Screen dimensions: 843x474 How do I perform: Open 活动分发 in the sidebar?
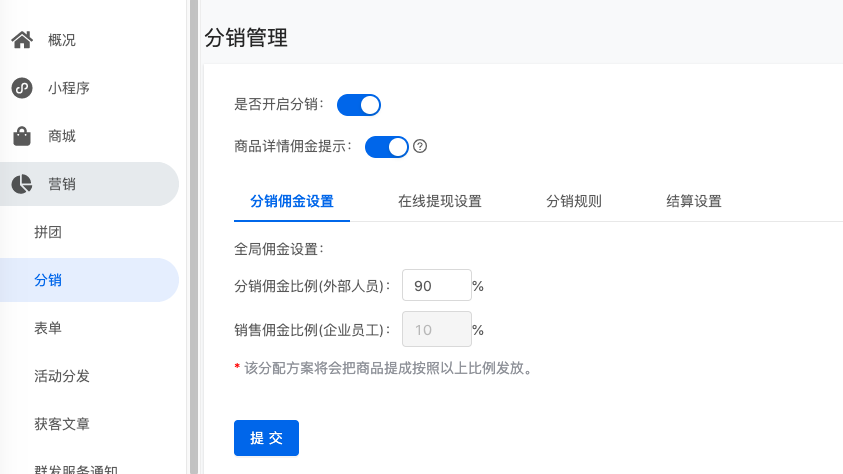click(x=89, y=376)
